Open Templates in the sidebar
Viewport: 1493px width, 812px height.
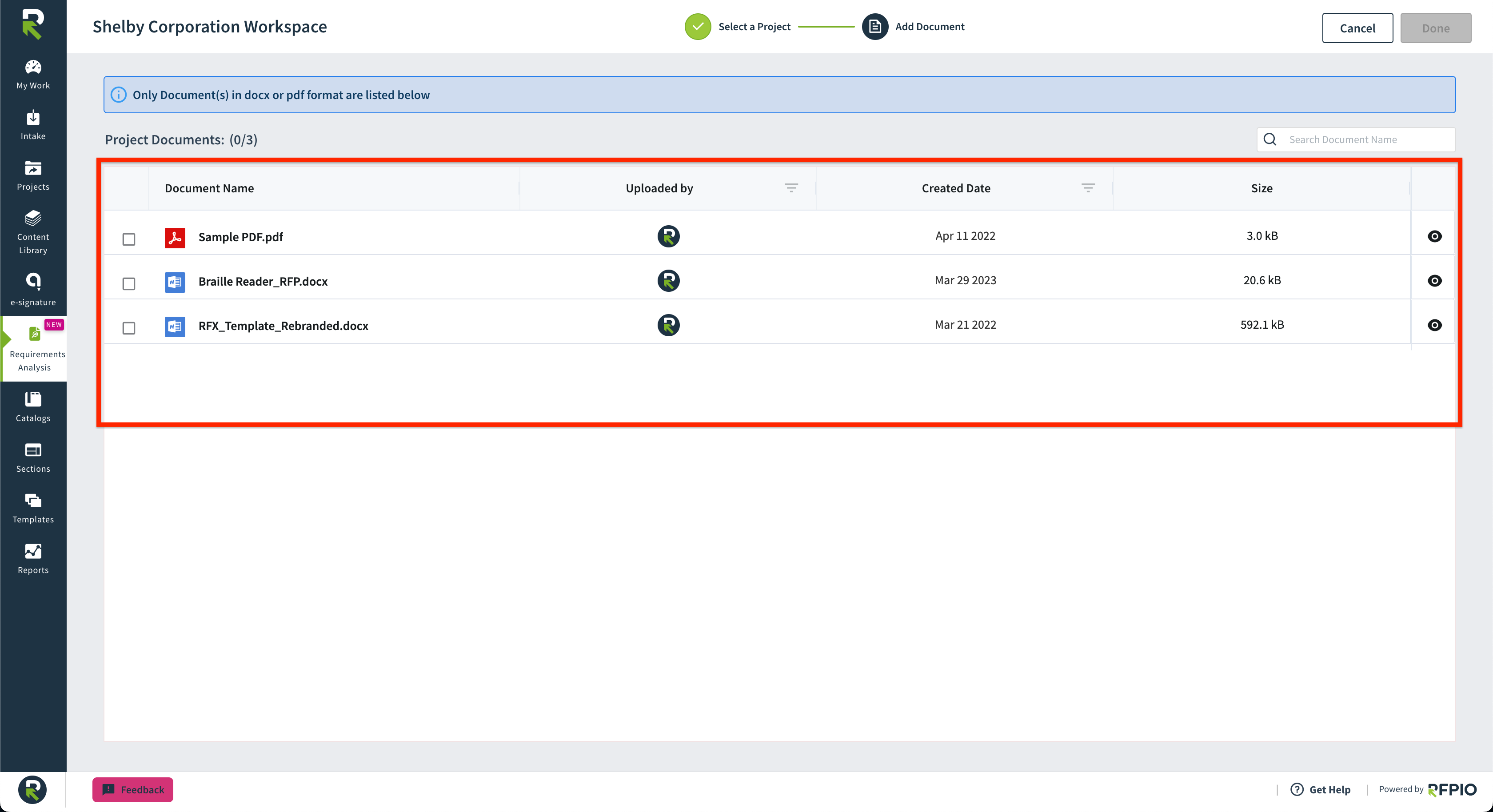tap(33, 508)
